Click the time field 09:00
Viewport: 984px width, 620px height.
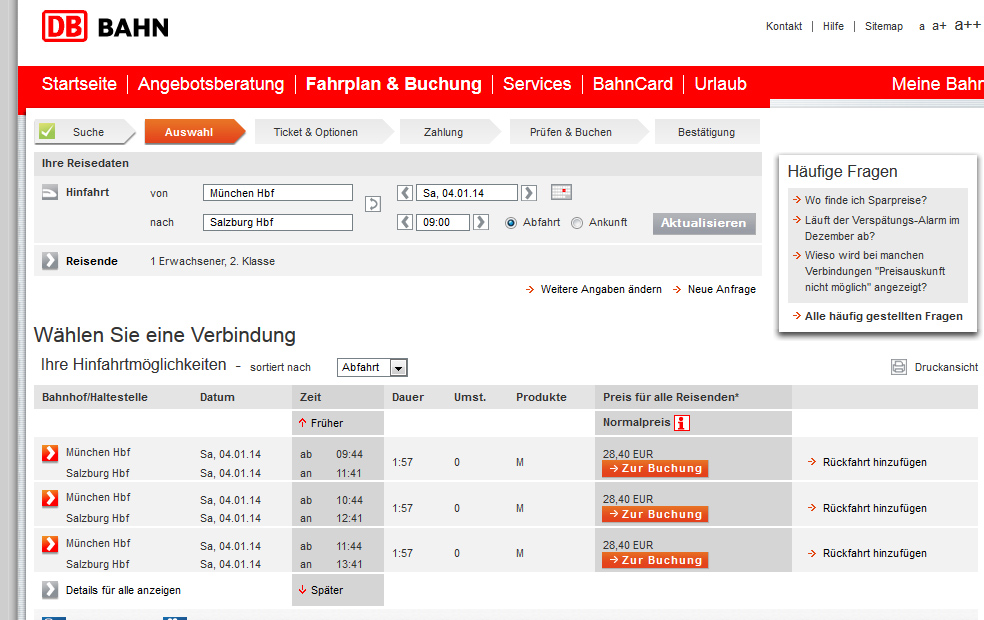443,222
